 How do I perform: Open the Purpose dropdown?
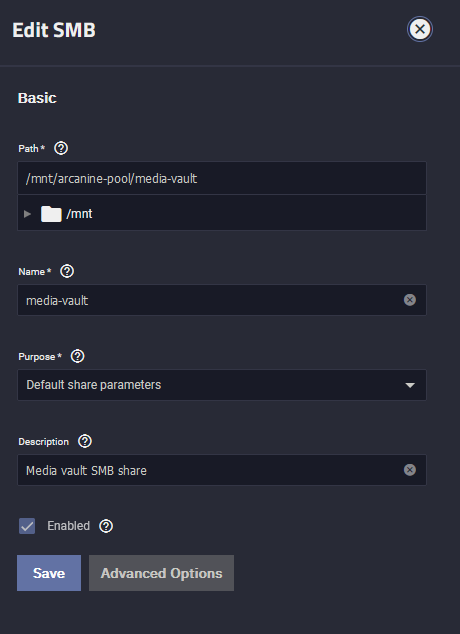[x=222, y=385]
